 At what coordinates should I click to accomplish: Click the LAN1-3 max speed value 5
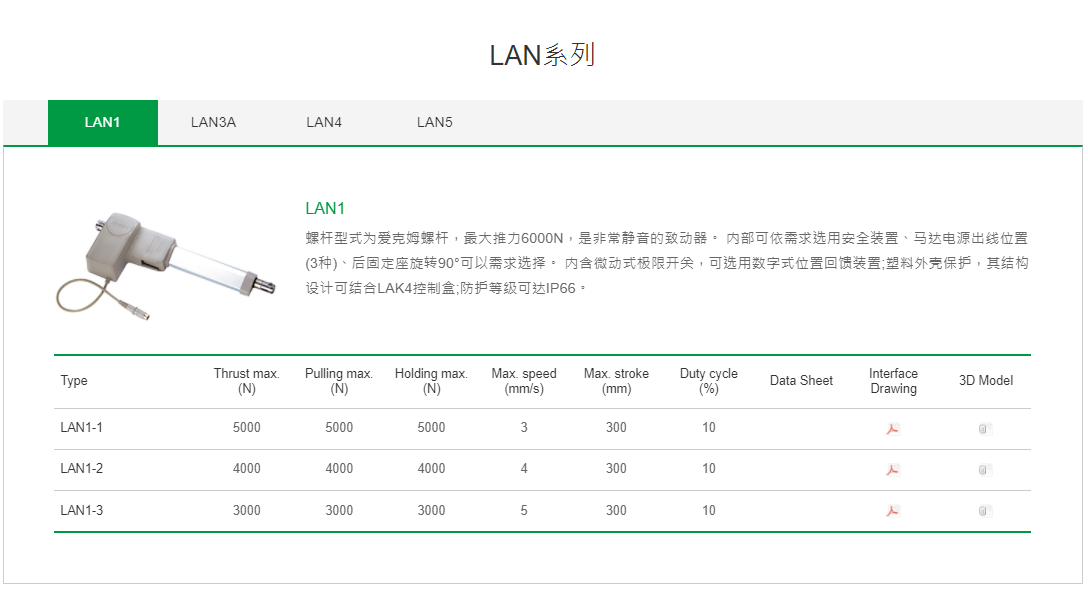pyautogui.click(x=524, y=510)
